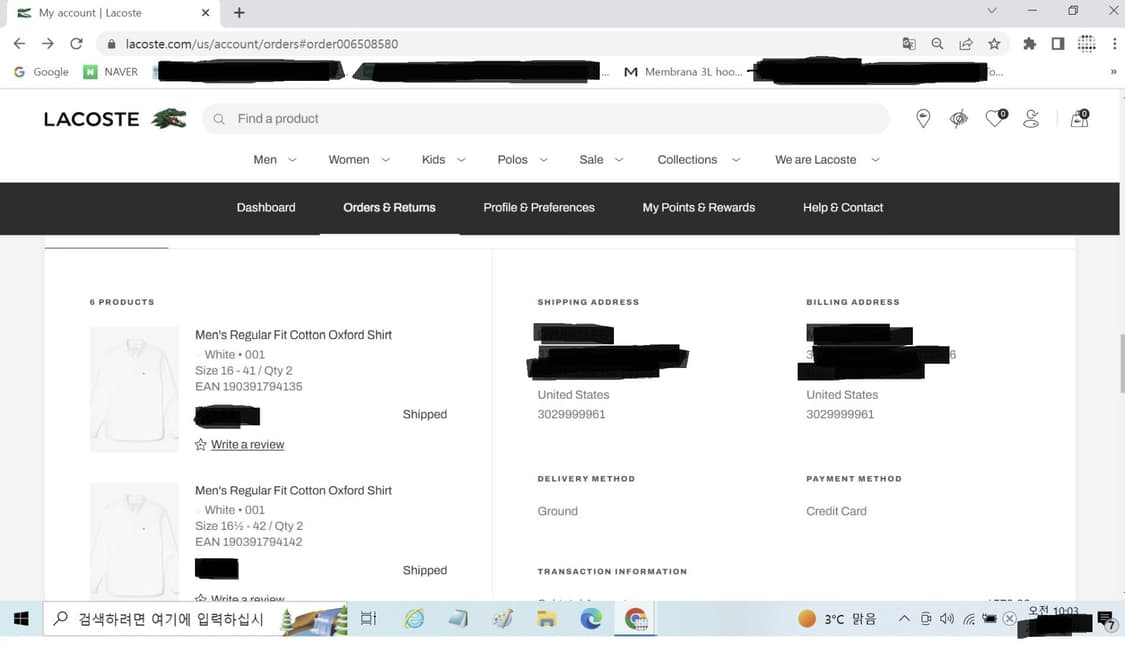Open the shopping bag icon
Viewport: 1125px width, 664px height.
point(1080,118)
